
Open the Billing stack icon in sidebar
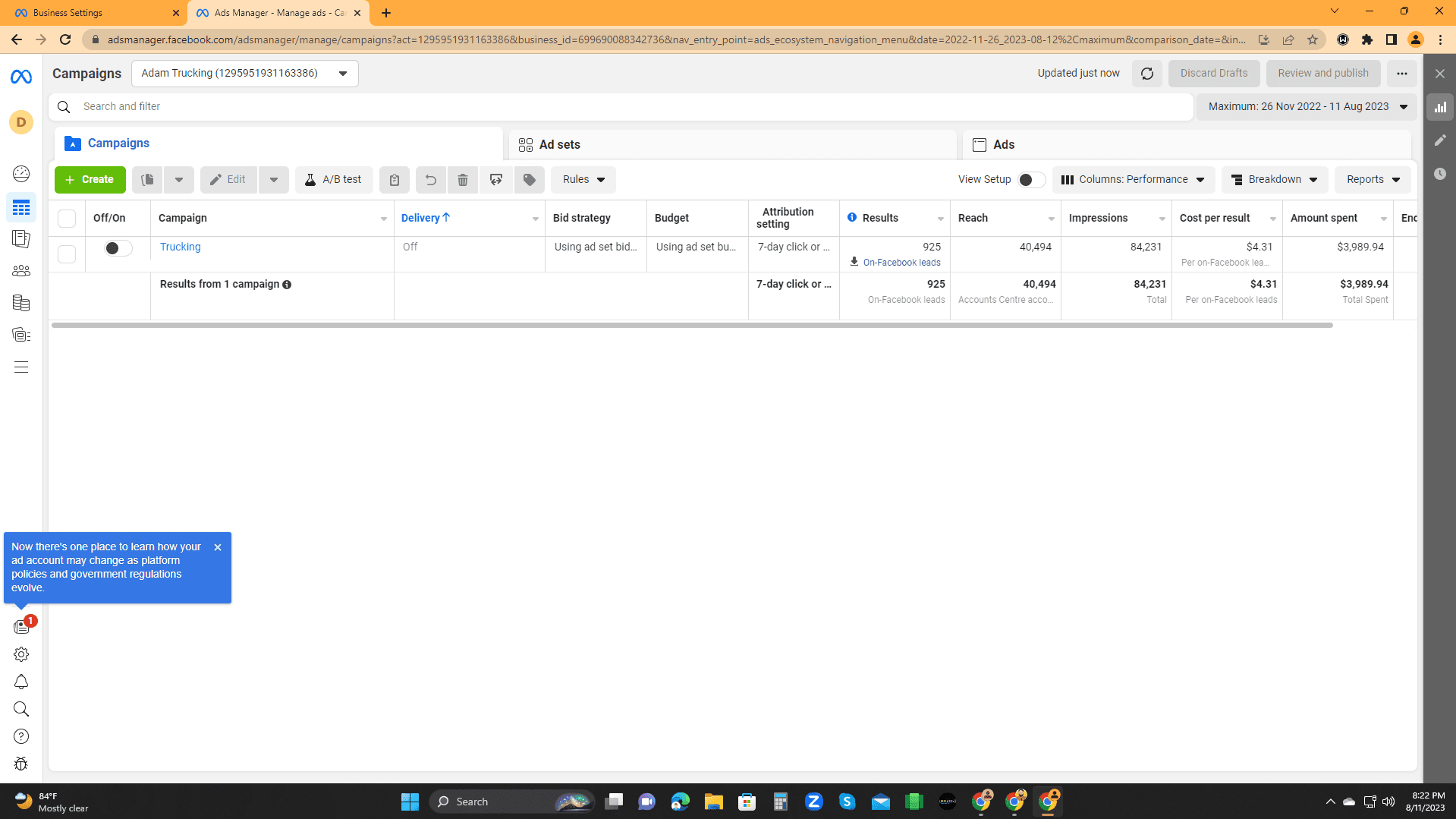(21, 303)
